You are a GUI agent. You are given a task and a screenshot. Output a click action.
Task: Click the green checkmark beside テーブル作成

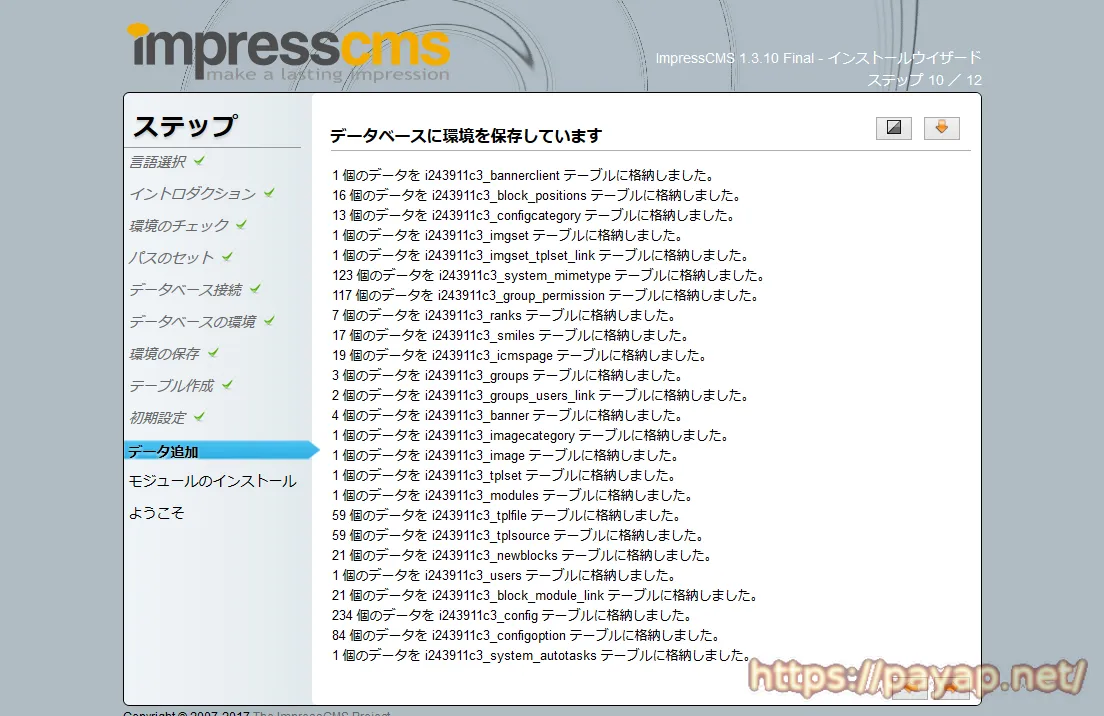pyautogui.click(x=228, y=382)
